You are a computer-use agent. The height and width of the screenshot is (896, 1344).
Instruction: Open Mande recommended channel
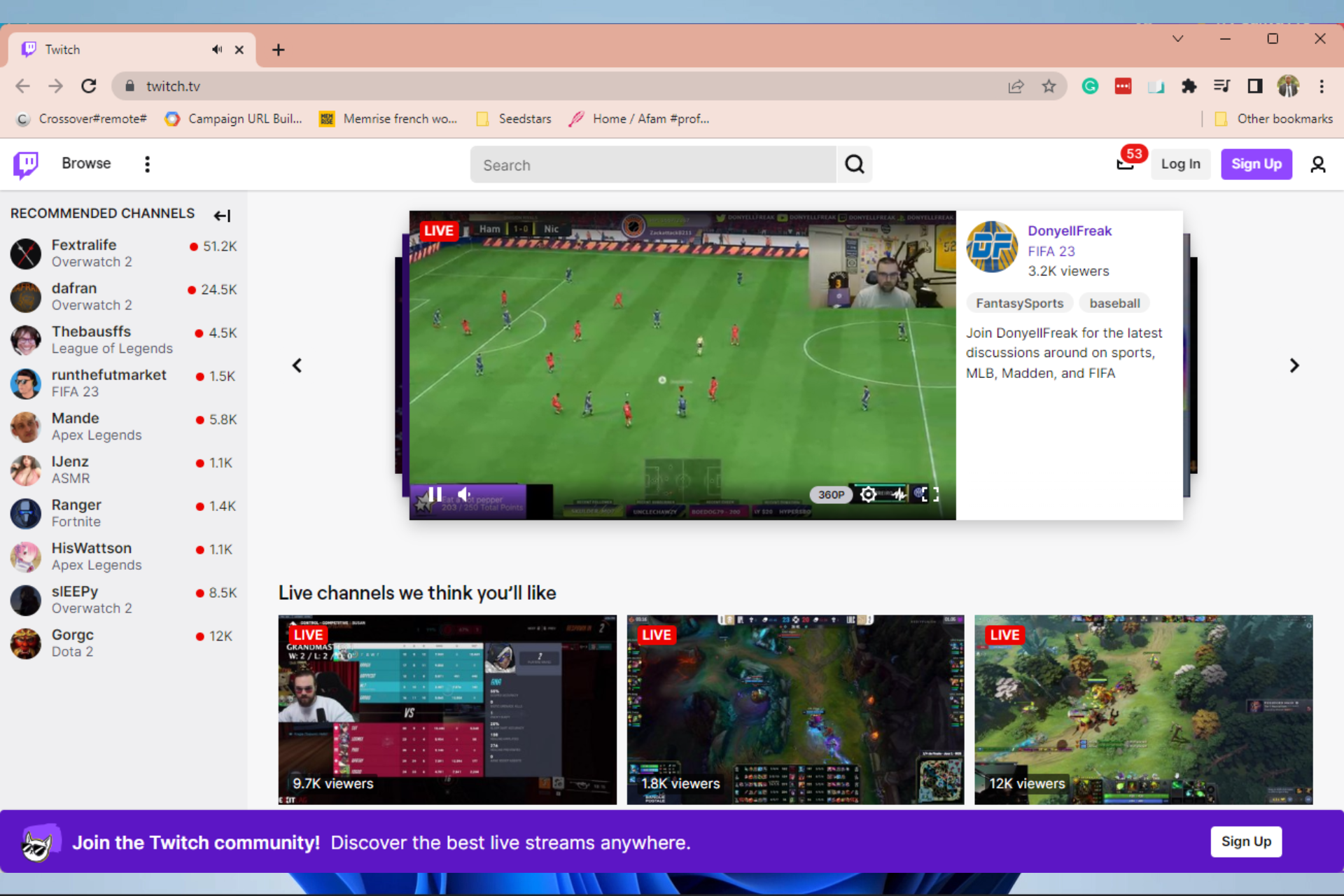tap(123, 427)
